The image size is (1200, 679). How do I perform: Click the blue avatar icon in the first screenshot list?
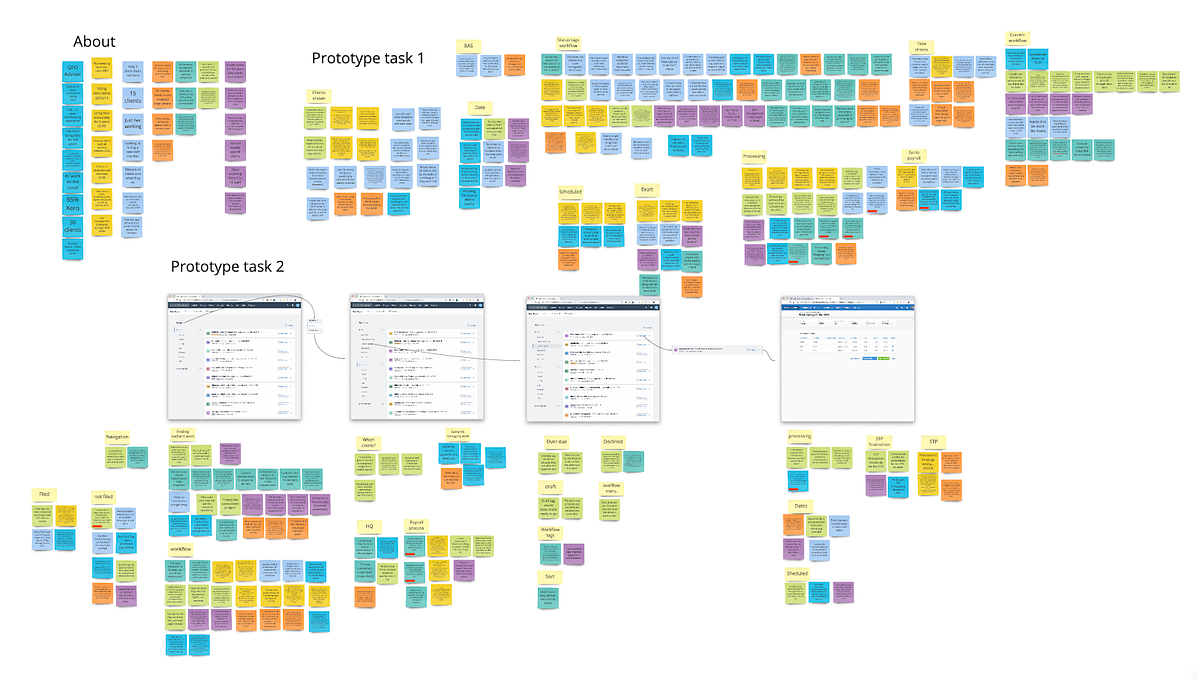click(x=208, y=342)
